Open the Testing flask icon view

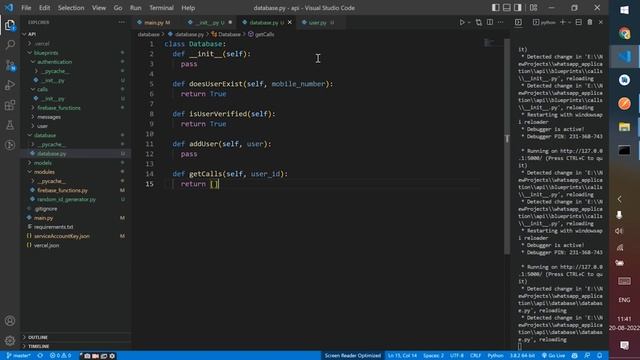tap(10, 125)
